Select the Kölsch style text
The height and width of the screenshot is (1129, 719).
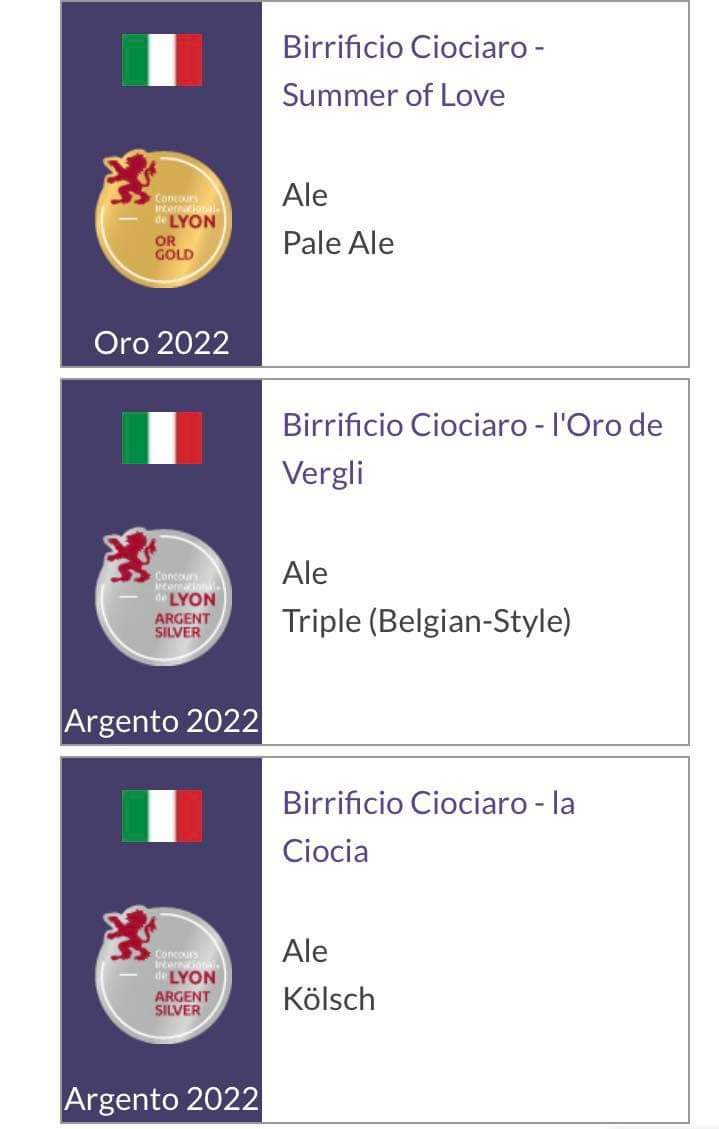tap(329, 999)
